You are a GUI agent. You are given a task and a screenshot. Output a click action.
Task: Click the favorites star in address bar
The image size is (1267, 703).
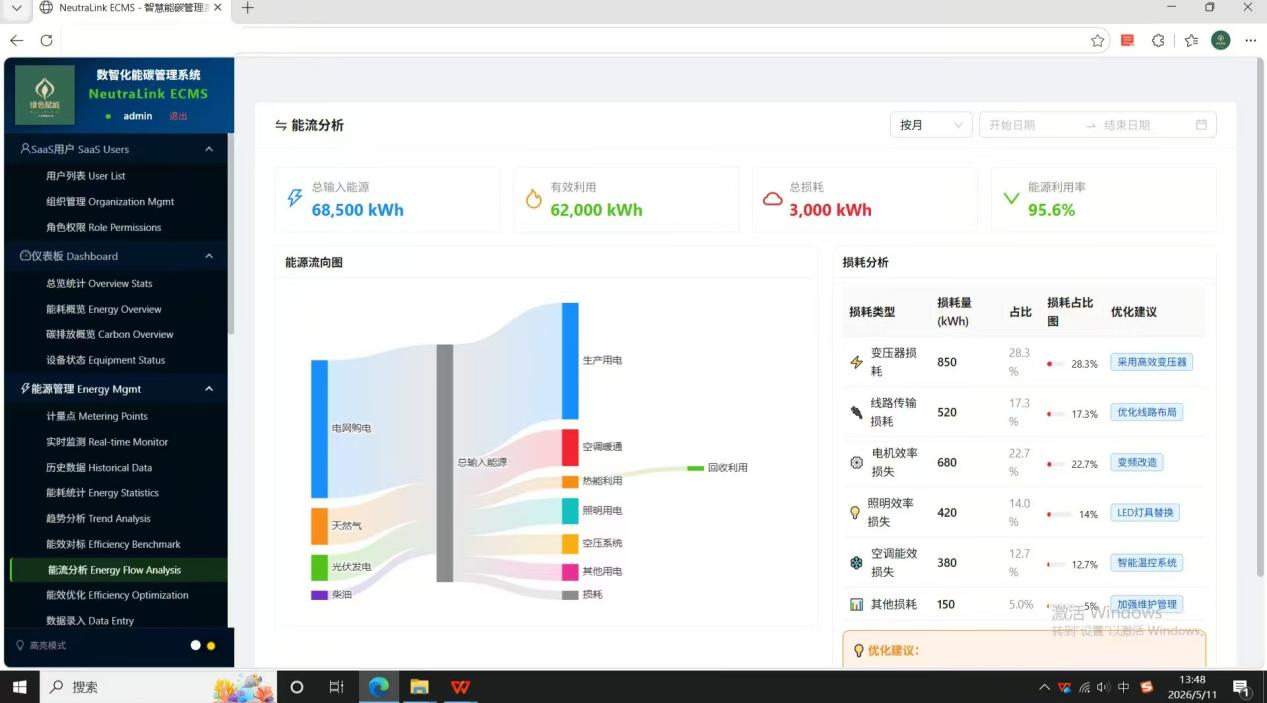(x=1097, y=41)
